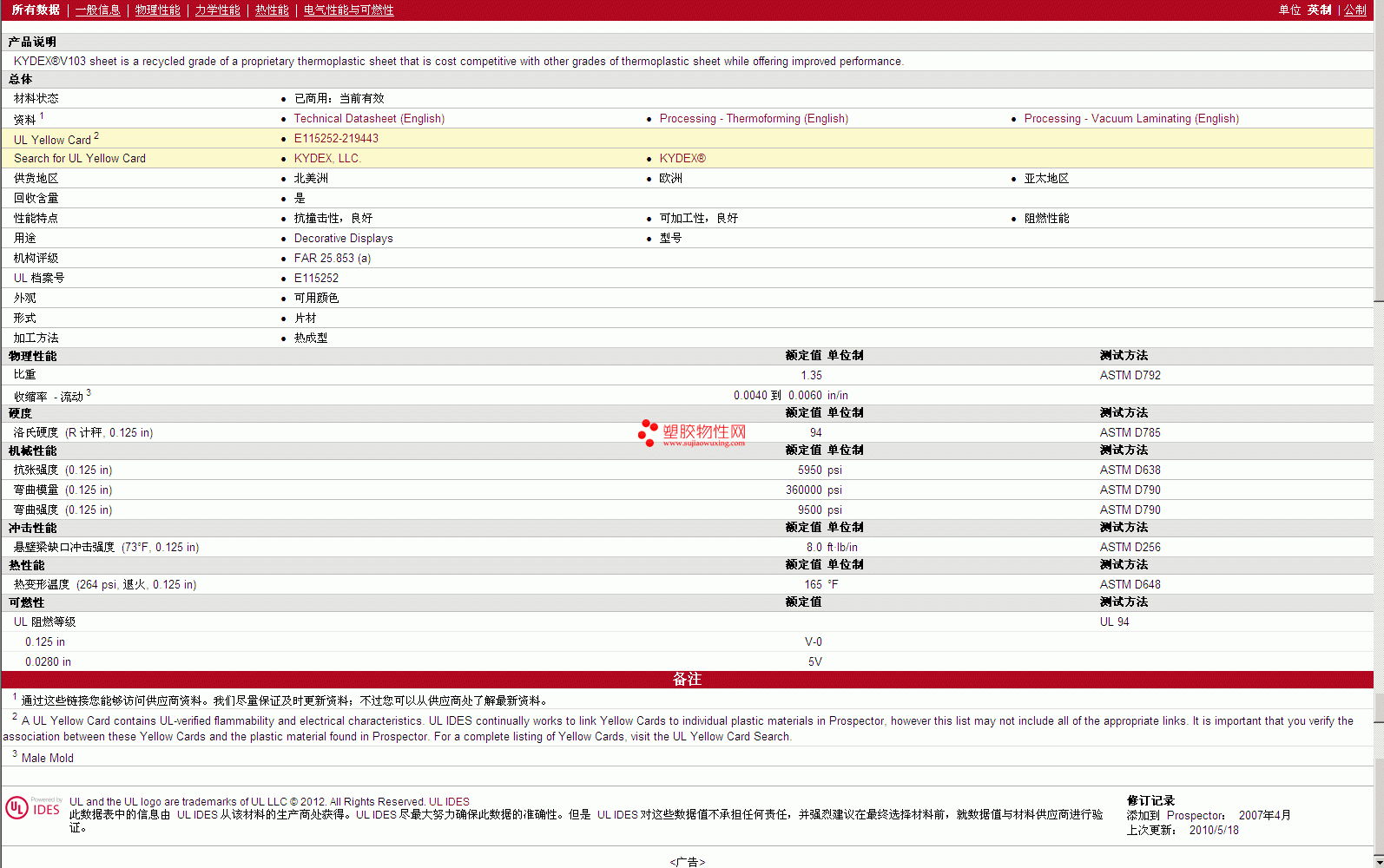Screen dimensions: 1384x868
Task: Click the 北美洲 availability entry
Action: click(x=311, y=179)
